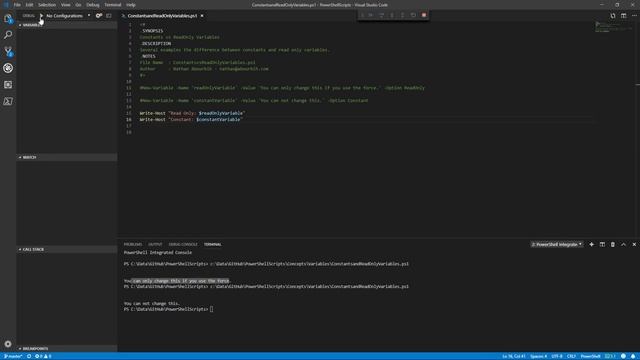Click the PowerShell version status item

(610, 356)
